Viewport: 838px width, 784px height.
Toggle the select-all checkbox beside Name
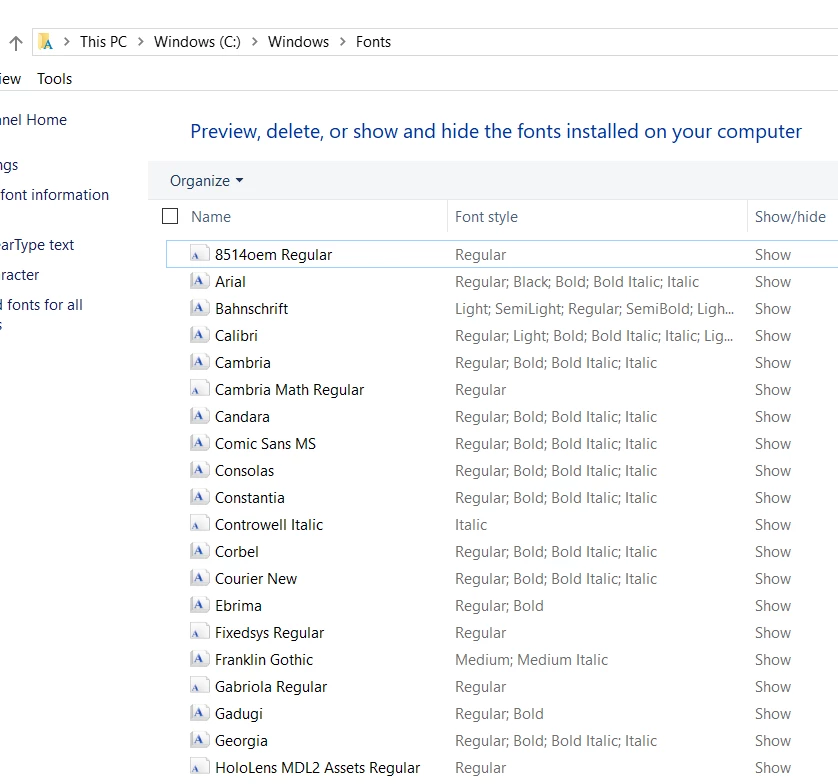[x=170, y=216]
